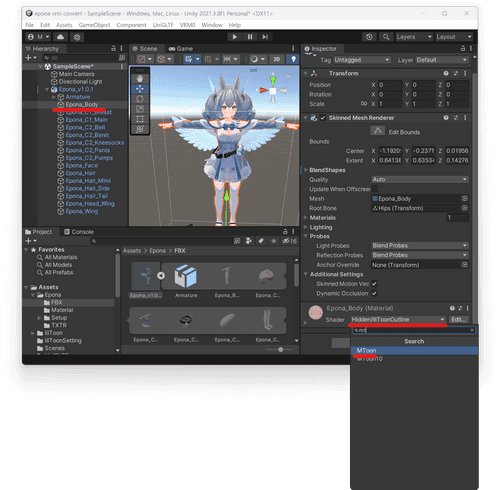500x490 pixels.
Task: Click the shader Edit... button
Action: click(x=458, y=319)
